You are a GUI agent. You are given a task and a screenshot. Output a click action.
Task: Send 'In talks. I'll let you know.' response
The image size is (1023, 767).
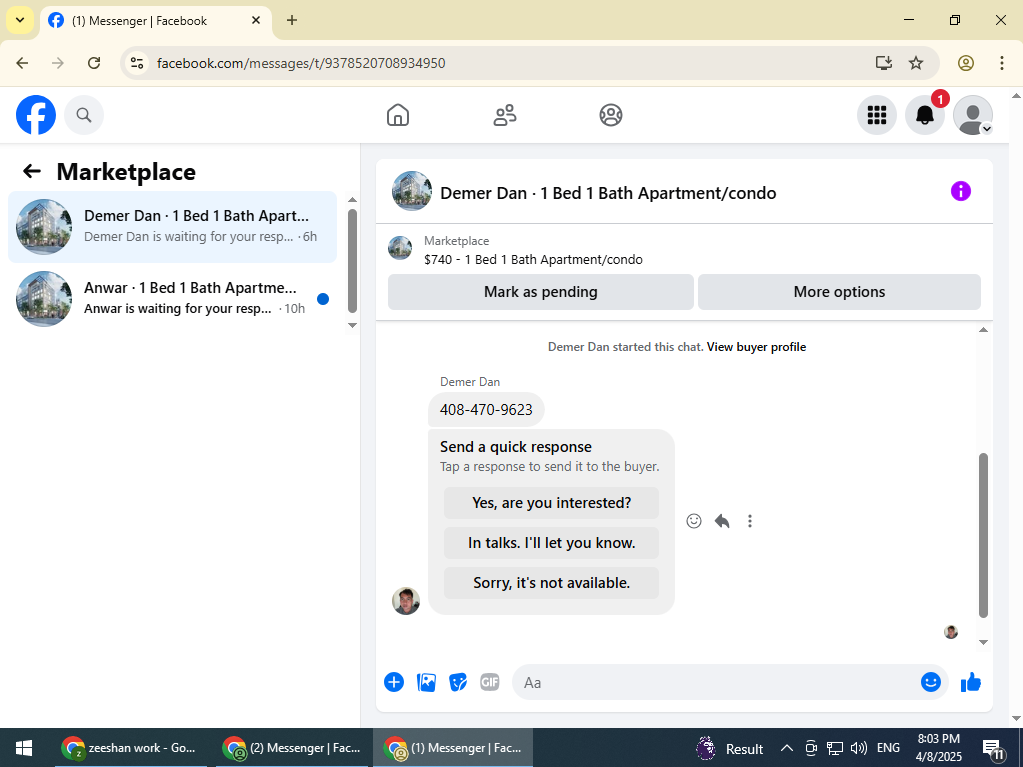(551, 543)
